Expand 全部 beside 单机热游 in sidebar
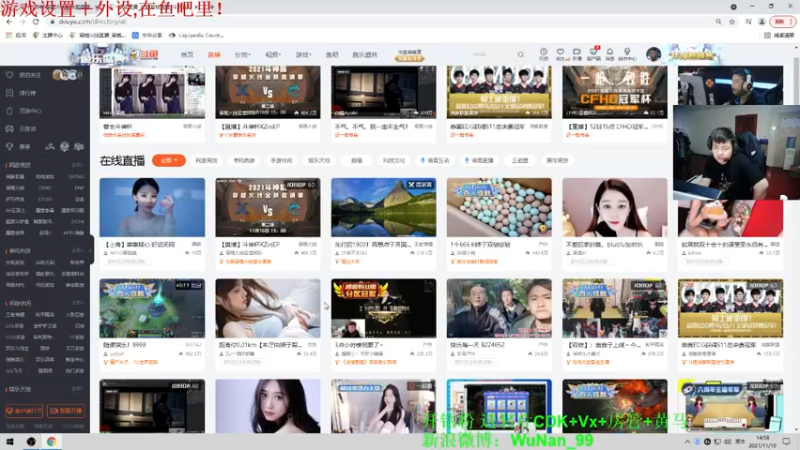 pyautogui.click(x=78, y=251)
